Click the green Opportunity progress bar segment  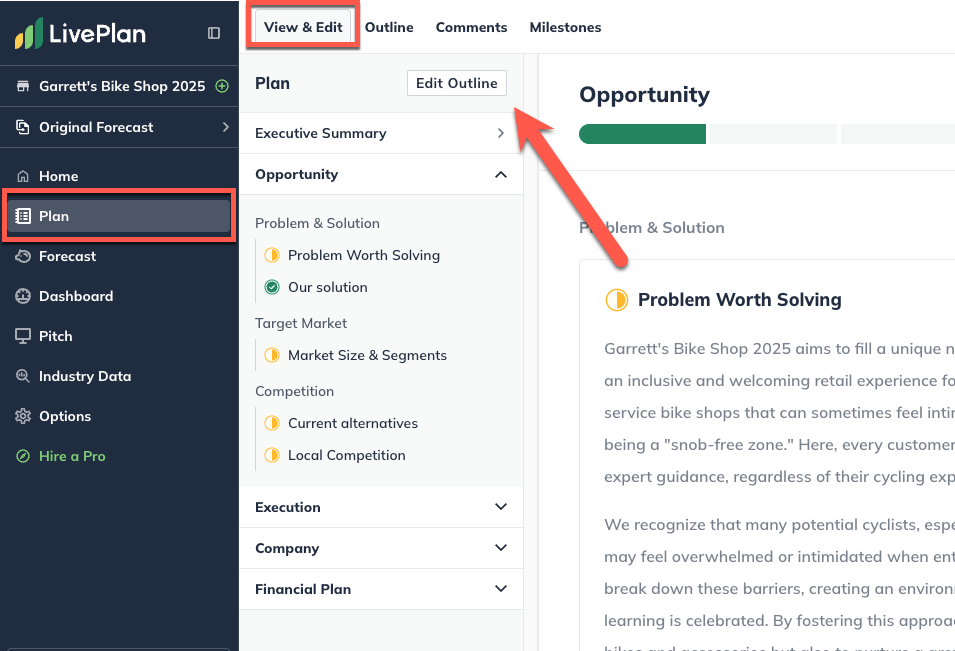641,133
